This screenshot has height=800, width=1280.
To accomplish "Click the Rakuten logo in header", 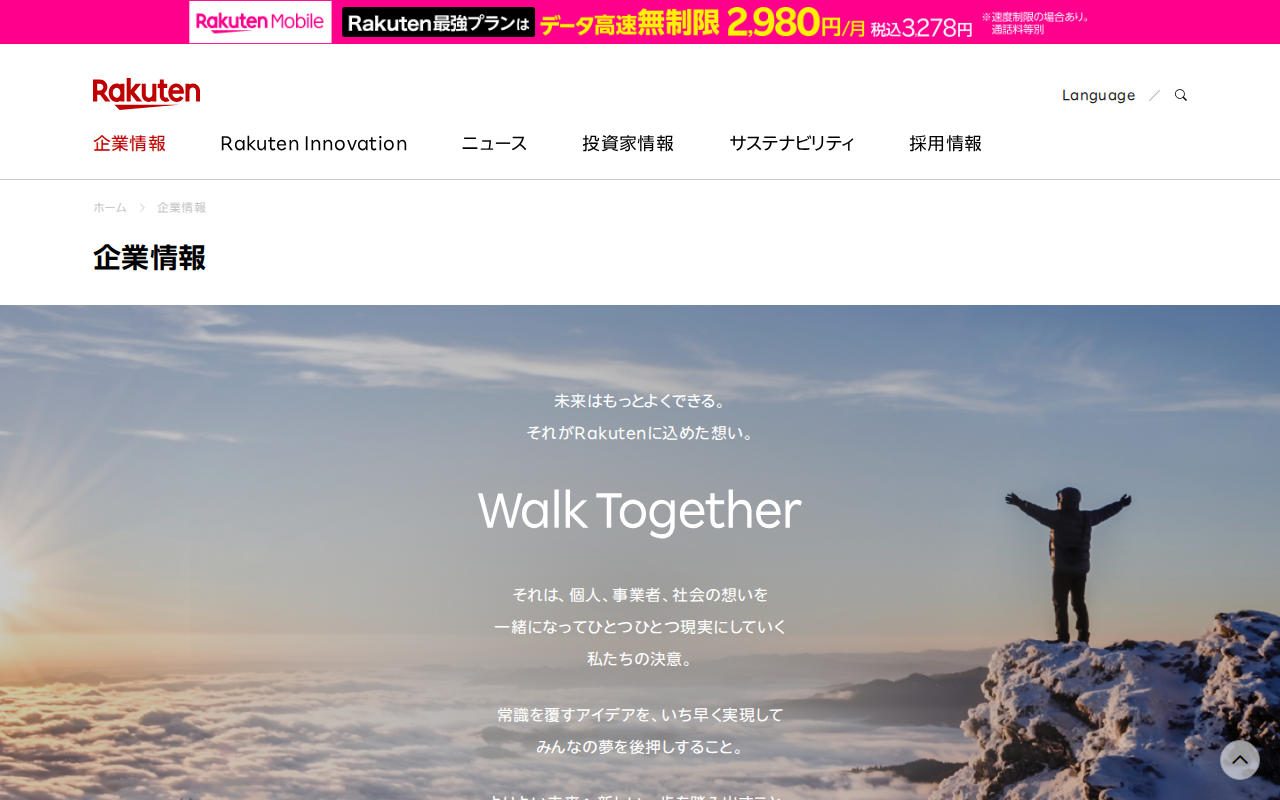I will tap(146, 94).
